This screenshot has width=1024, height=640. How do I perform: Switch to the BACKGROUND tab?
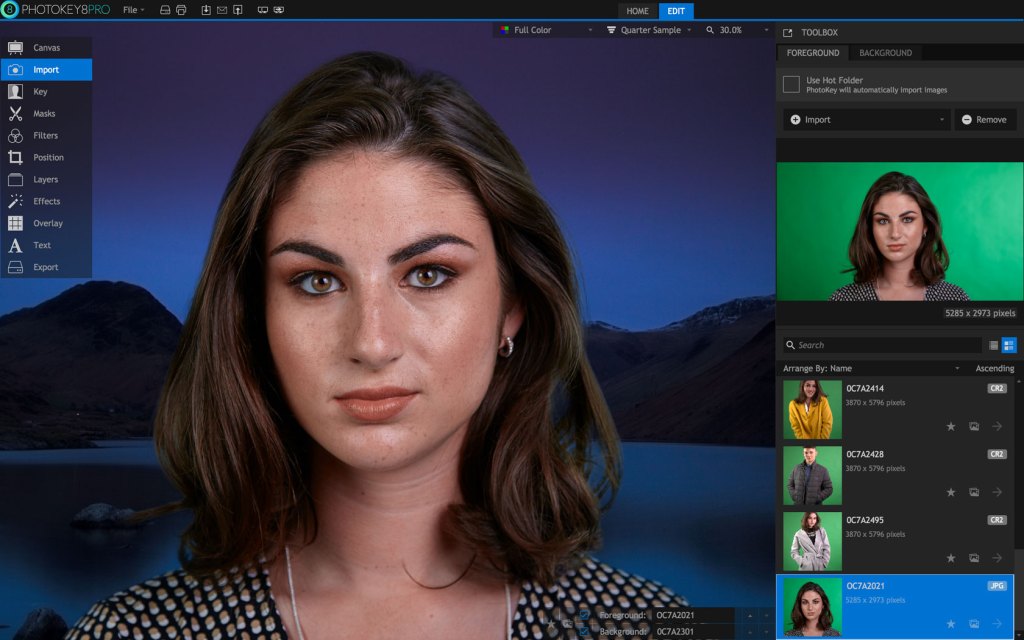pos(885,53)
